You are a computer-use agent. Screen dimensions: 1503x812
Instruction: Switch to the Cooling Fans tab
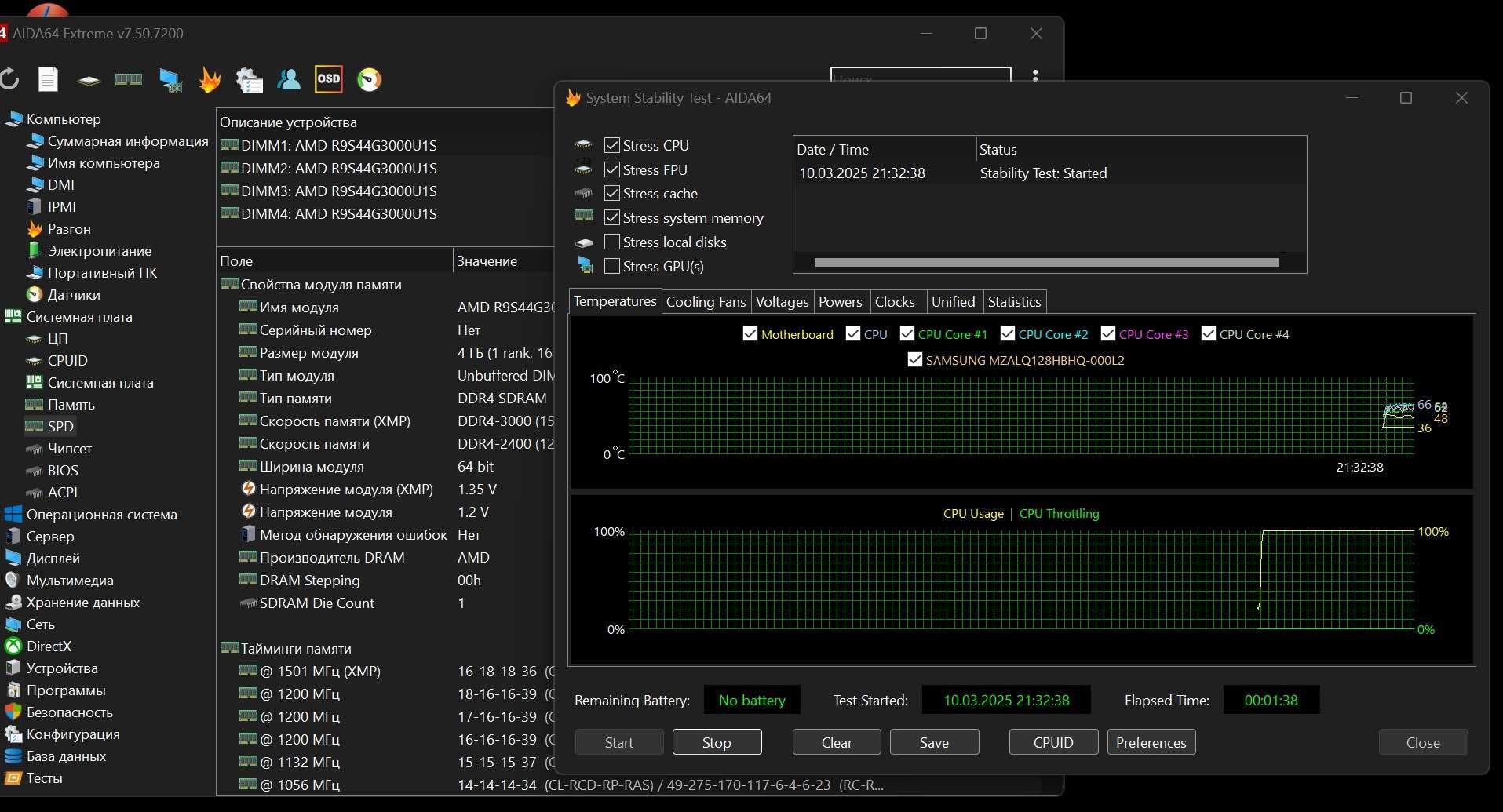click(x=706, y=302)
